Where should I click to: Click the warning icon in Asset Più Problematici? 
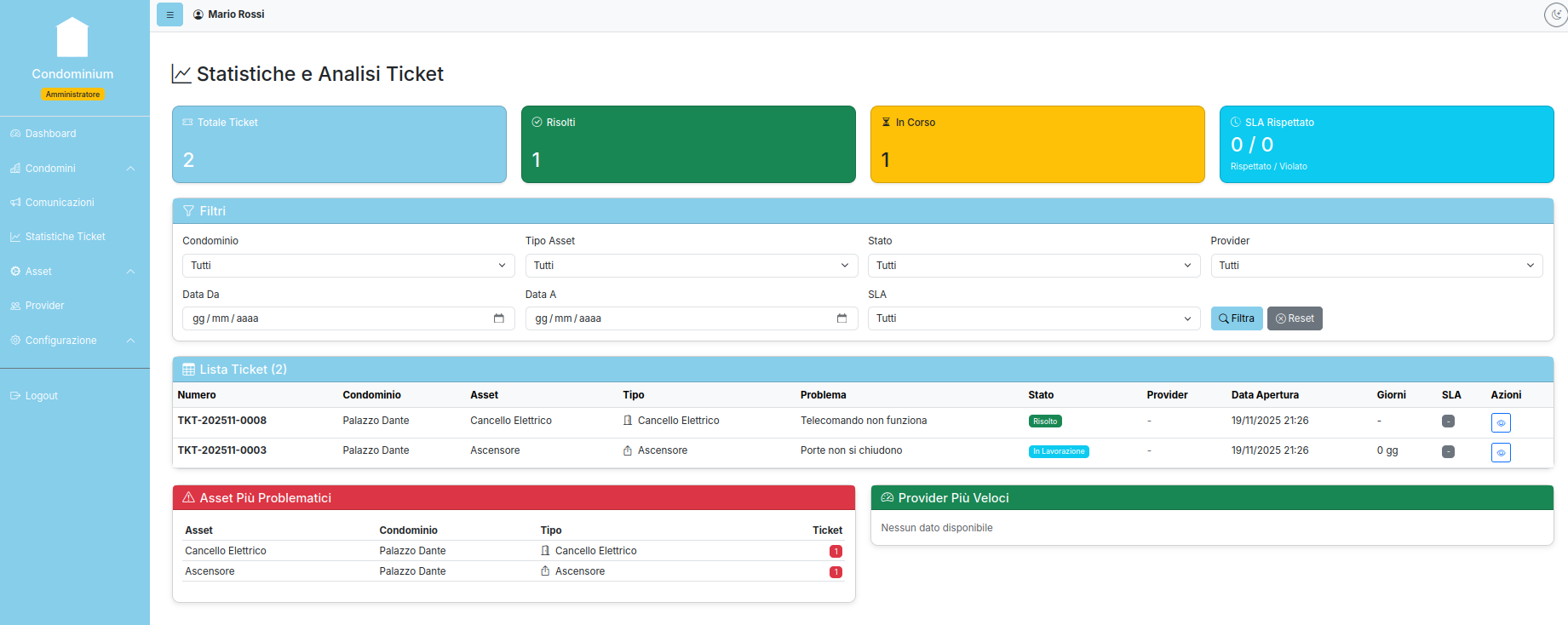tap(188, 498)
